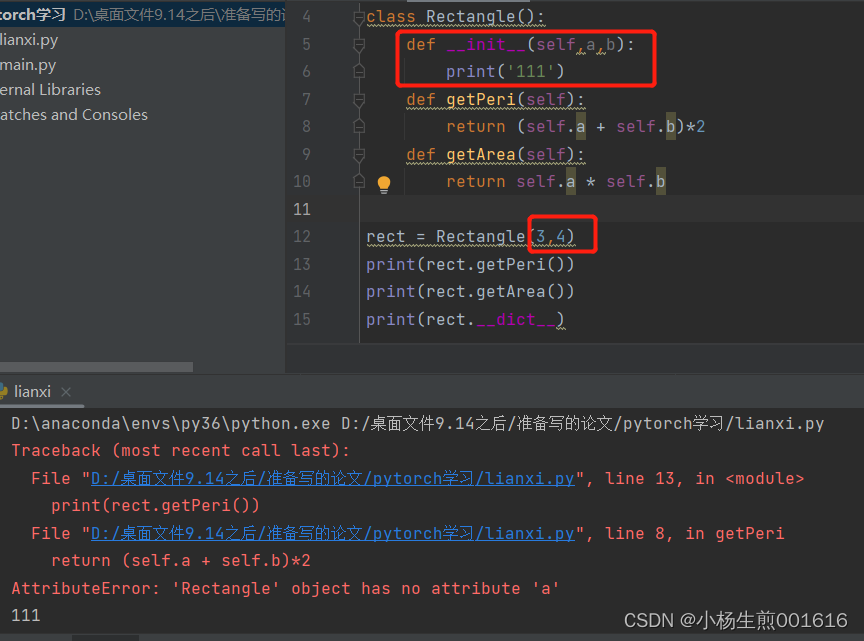Click the fold-end marker beside line 6
The height and width of the screenshot is (641, 864).
click(359, 71)
